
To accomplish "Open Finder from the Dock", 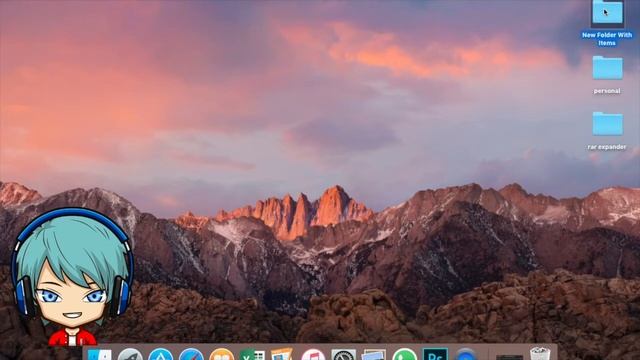I will click(x=100, y=355).
